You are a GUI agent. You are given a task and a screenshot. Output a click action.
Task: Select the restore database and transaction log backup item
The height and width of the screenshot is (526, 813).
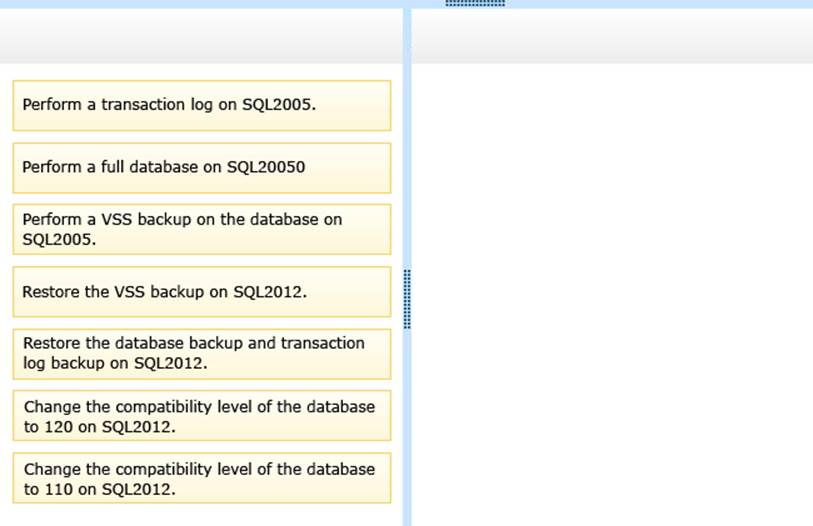click(201, 354)
